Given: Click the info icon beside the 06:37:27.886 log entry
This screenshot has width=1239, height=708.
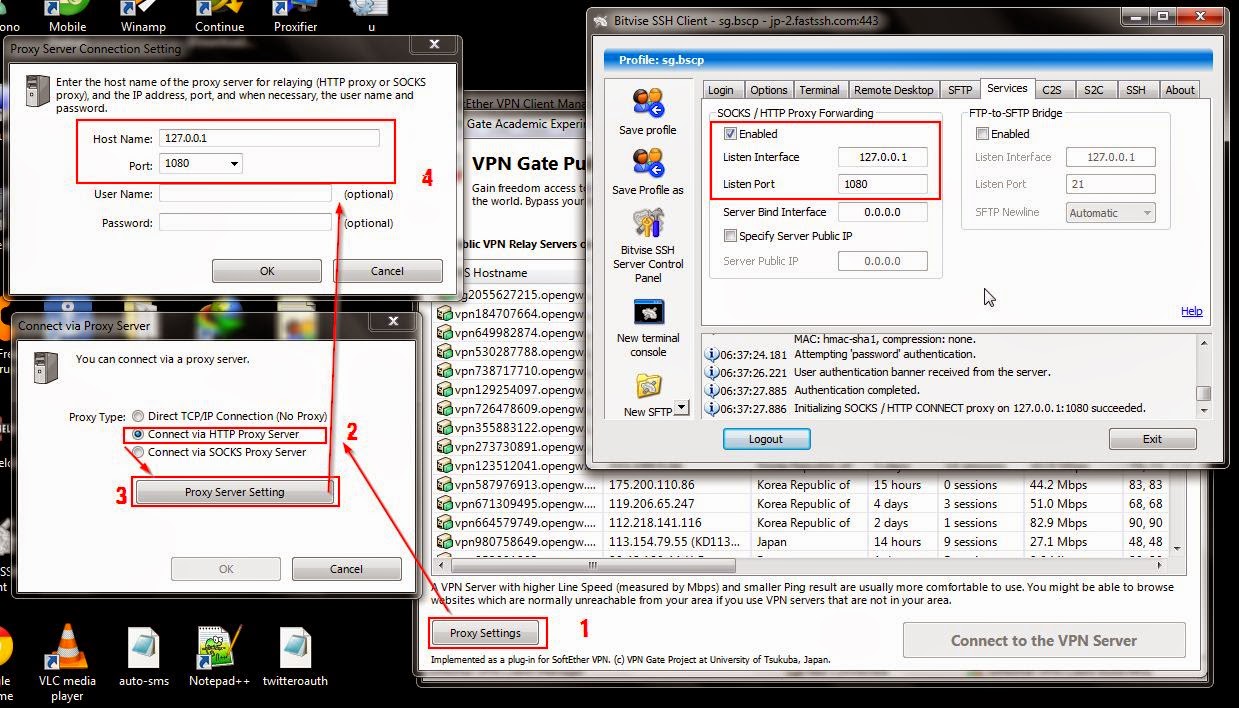Looking at the screenshot, I should click(x=712, y=408).
